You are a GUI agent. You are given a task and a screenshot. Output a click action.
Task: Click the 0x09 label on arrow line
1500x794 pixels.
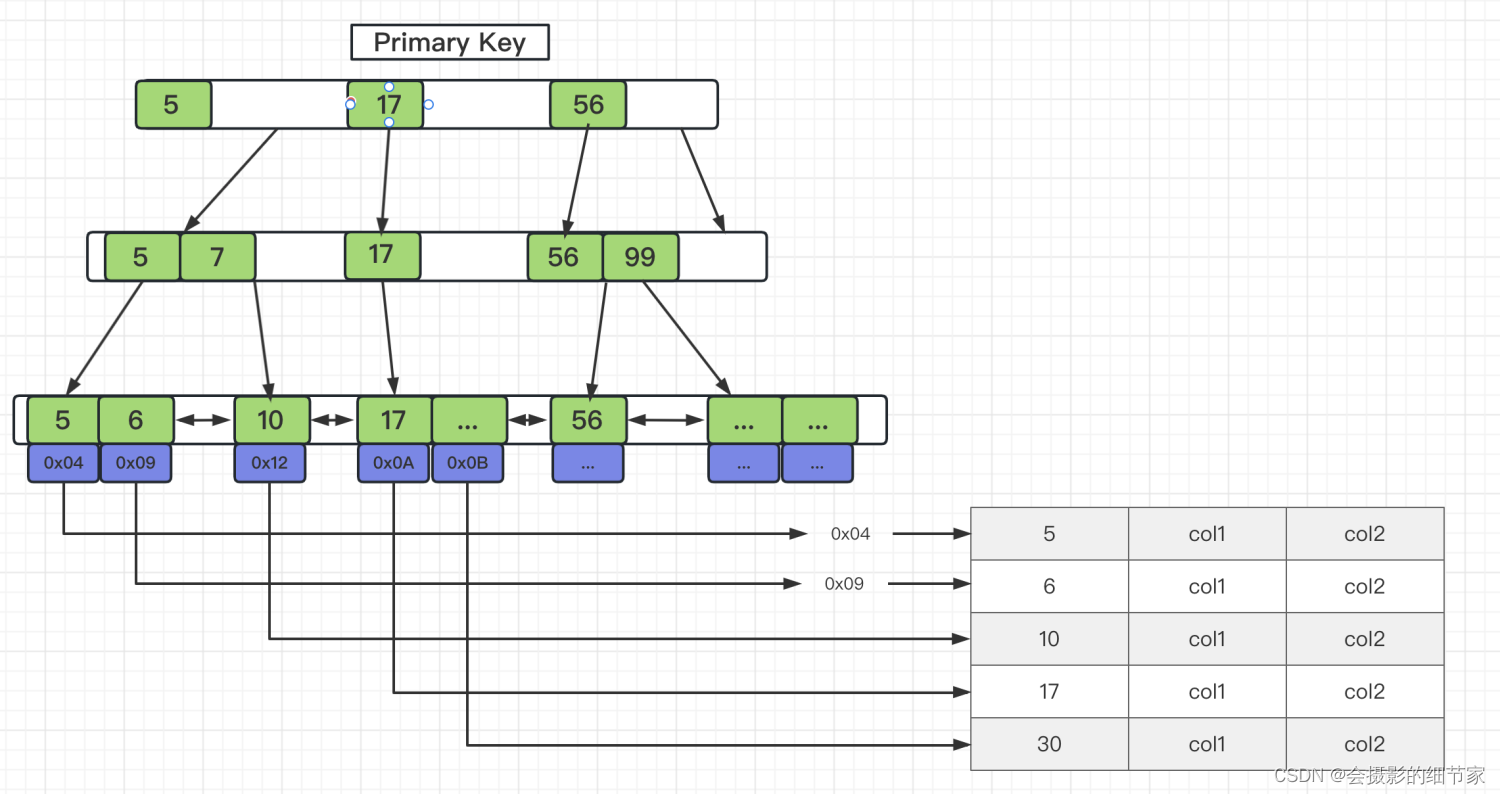click(x=844, y=583)
